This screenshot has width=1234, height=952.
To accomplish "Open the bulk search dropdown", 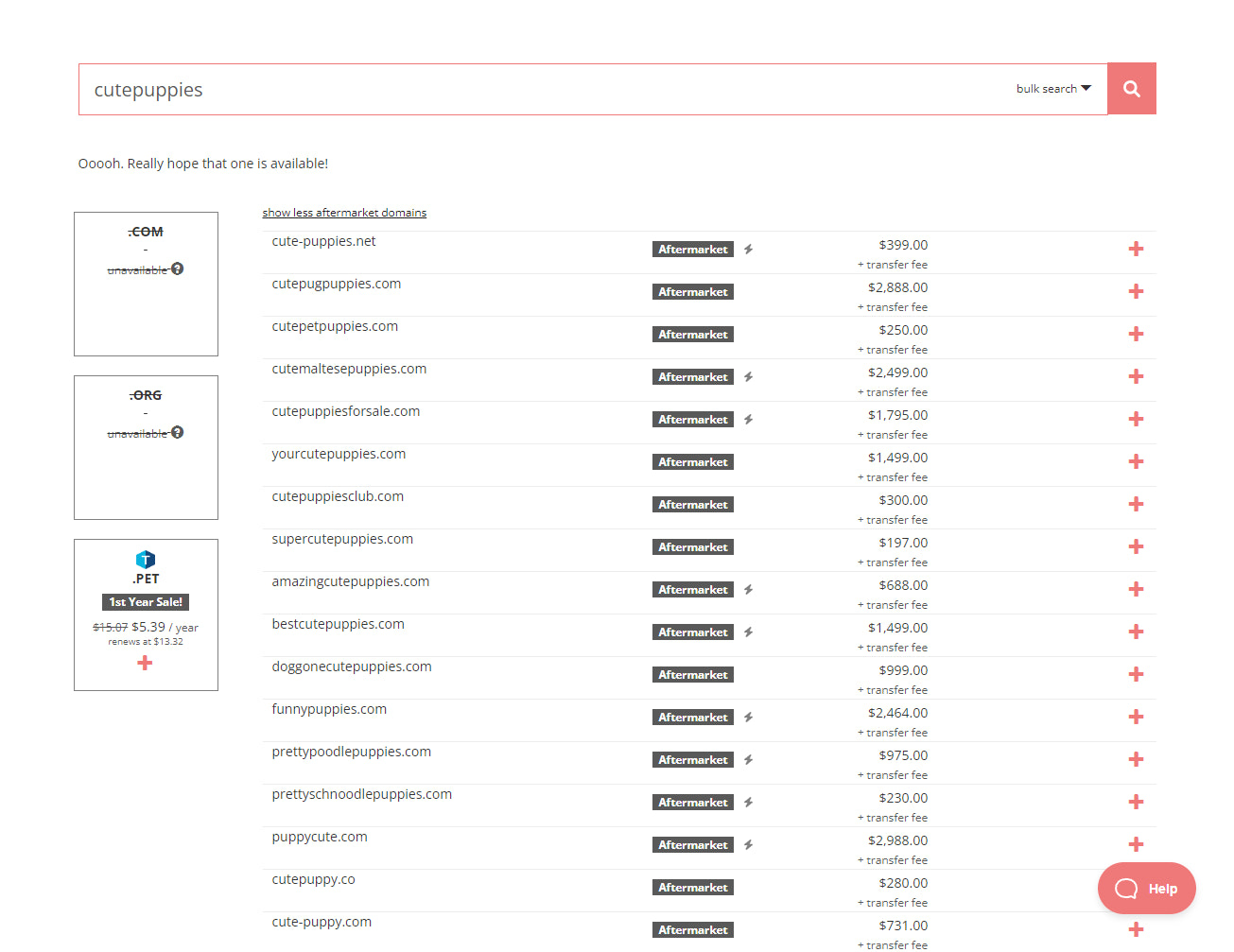I will pyautogui.click(x=1052, y=88).
